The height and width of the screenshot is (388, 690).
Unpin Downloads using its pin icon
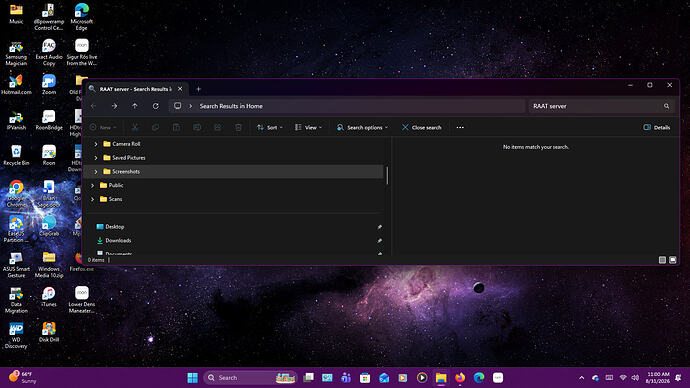pos(379,241)
